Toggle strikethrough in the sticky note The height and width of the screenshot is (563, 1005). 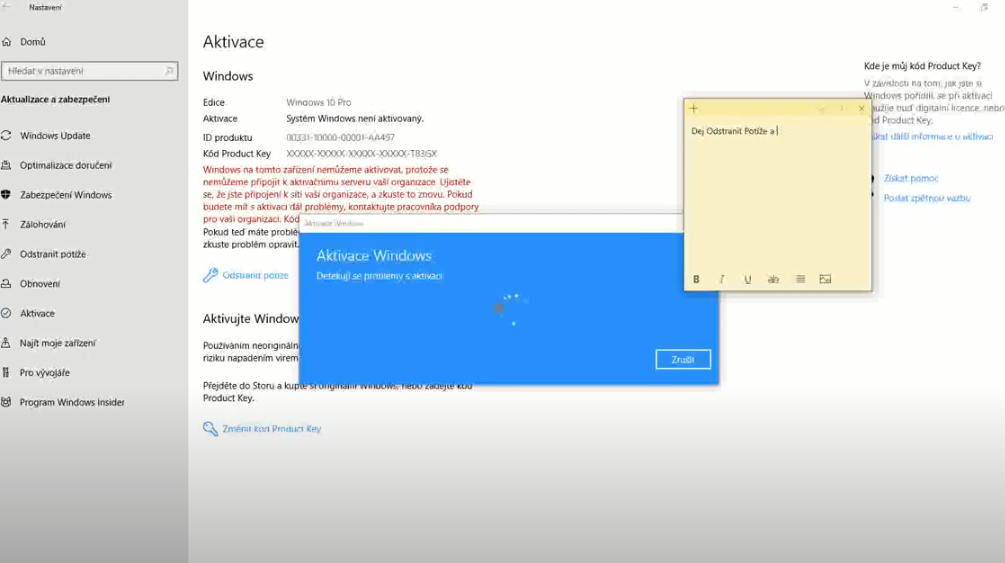[774, 279]
